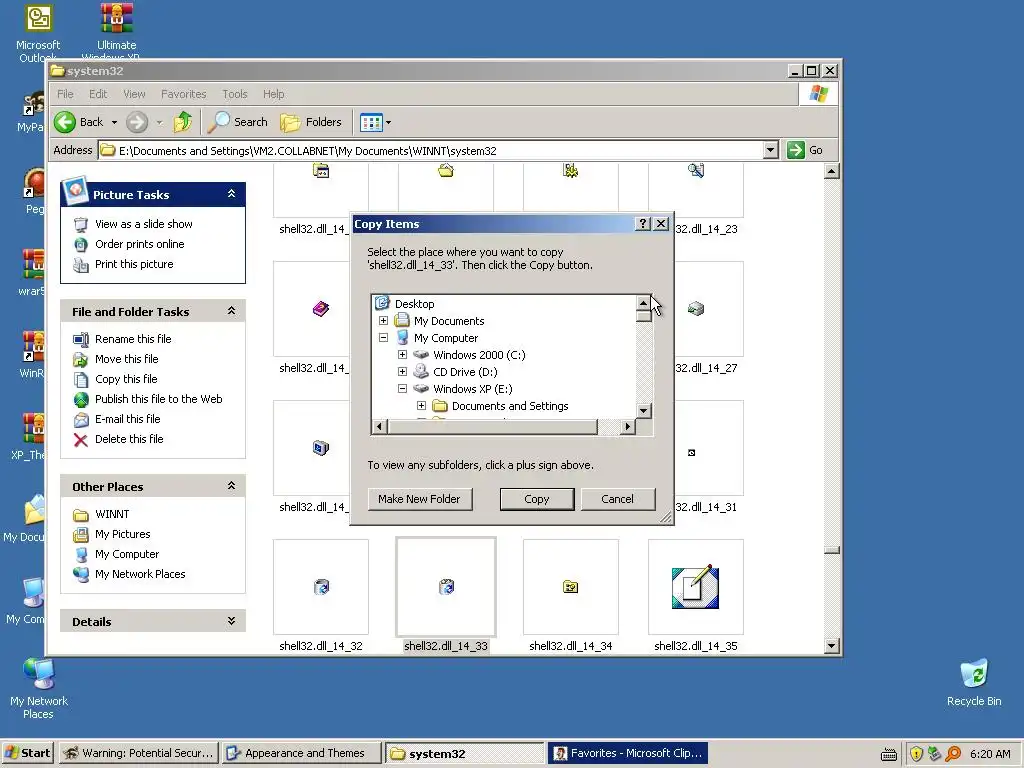Click the file list scrollbar up arrow
The height and width of the screenshot is (768, 1024).
[x=831, y=172]
